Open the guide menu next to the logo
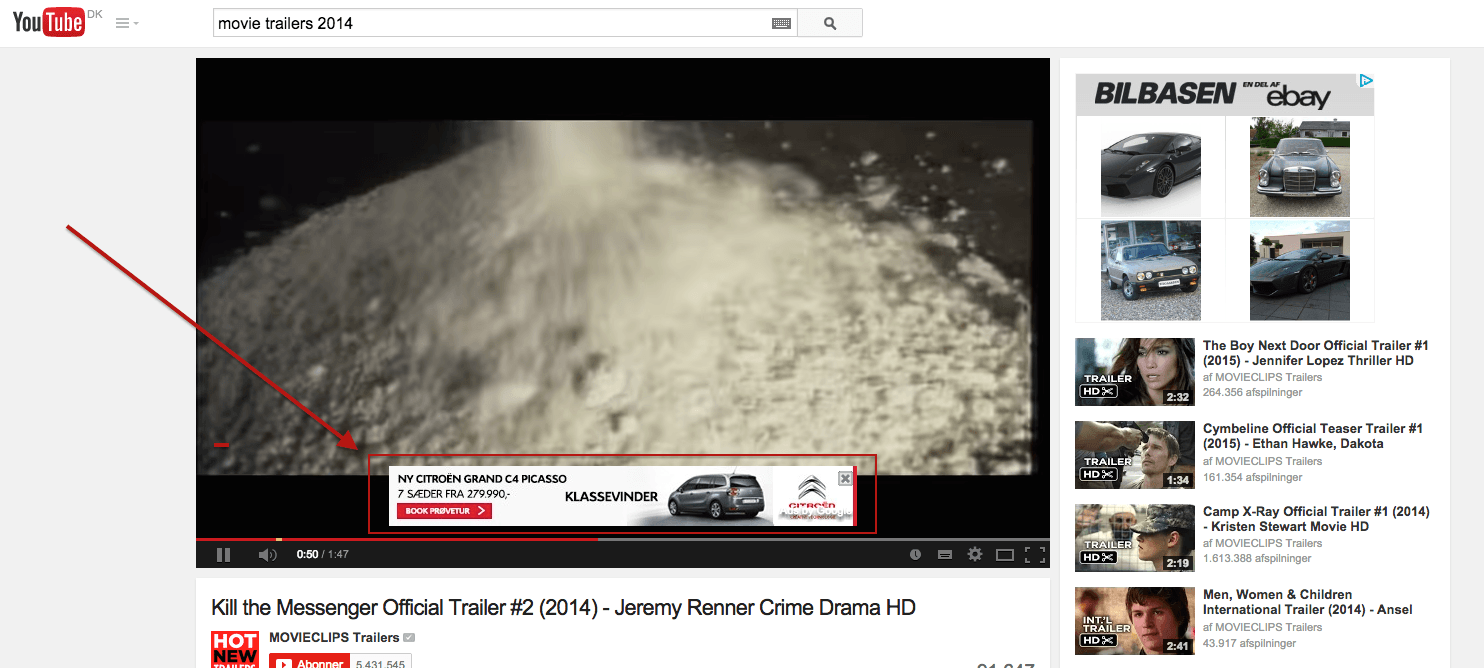Image resolution: width=1484 pixels, height=668 pixels. point(127,23)
